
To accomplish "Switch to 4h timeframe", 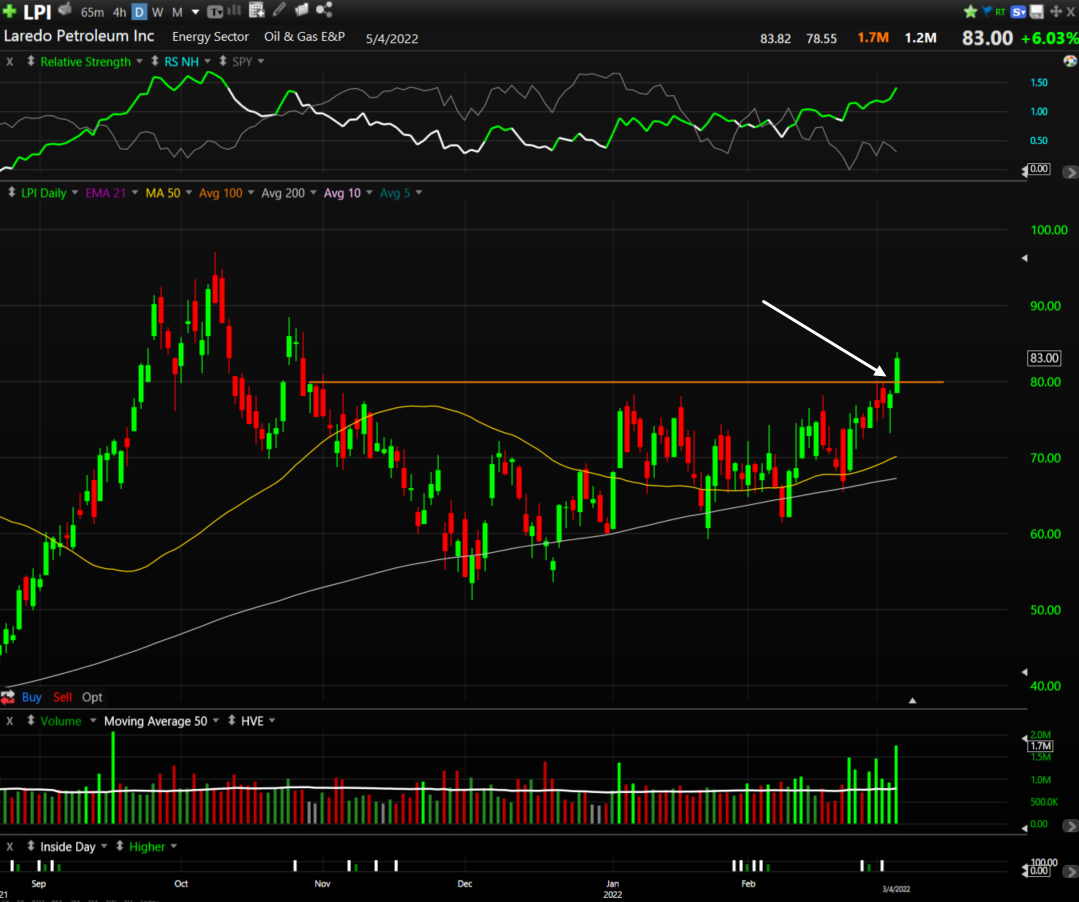I will pyautogui.click(x=120, y=12).
